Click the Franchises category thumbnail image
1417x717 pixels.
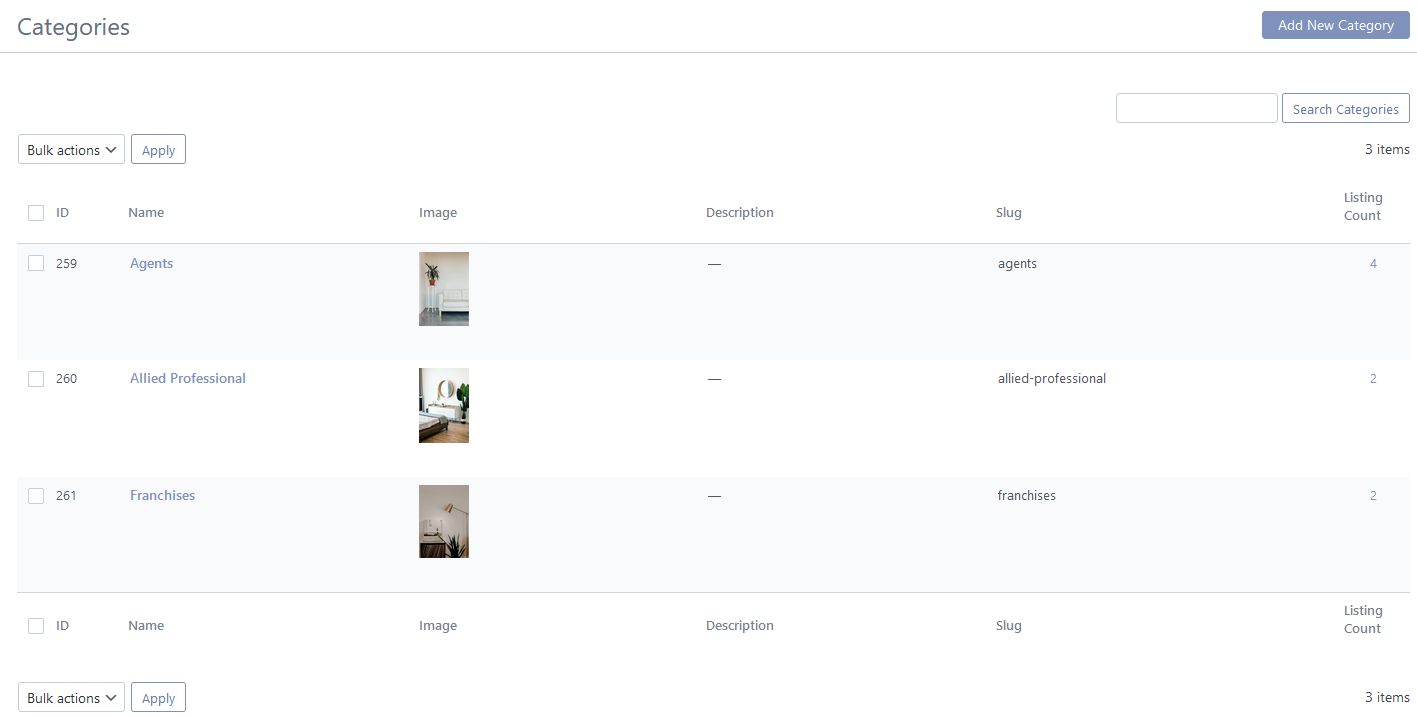pyautogui.click(x=444, y=521)
